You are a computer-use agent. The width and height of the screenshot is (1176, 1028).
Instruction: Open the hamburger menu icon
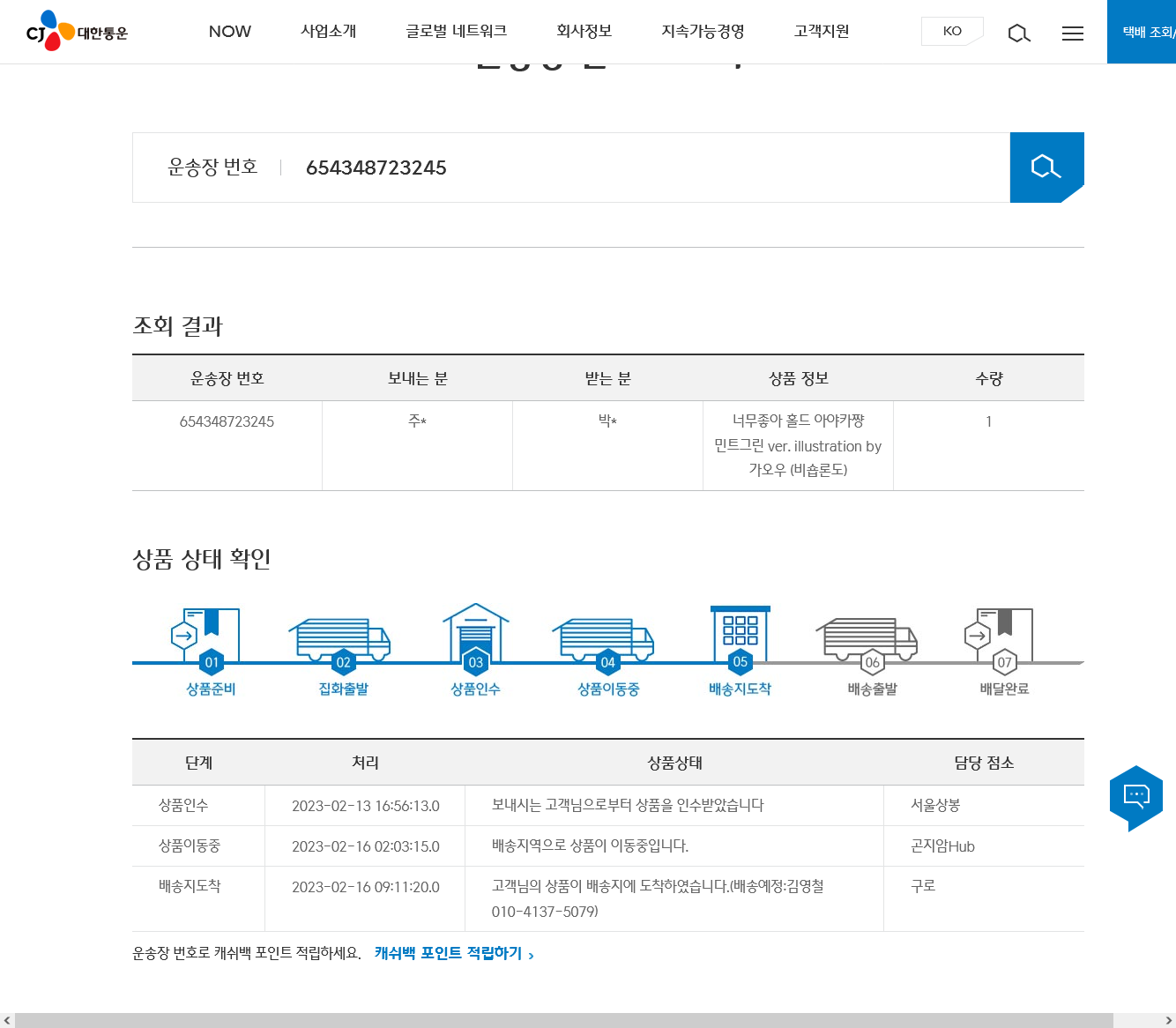pos(1072,34)
